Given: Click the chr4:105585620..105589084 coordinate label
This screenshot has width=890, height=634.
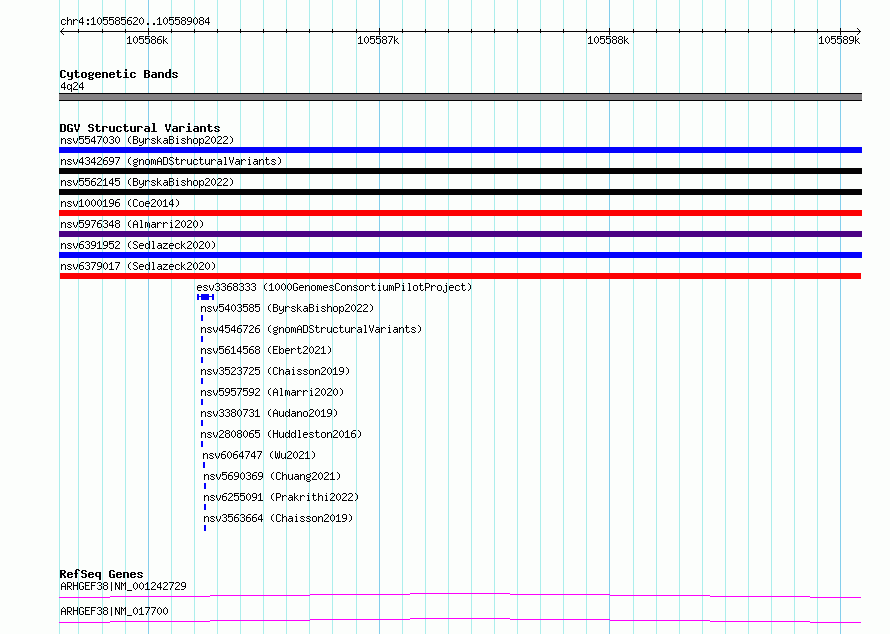Looking at the screenshot, I should tap(135, 22).
